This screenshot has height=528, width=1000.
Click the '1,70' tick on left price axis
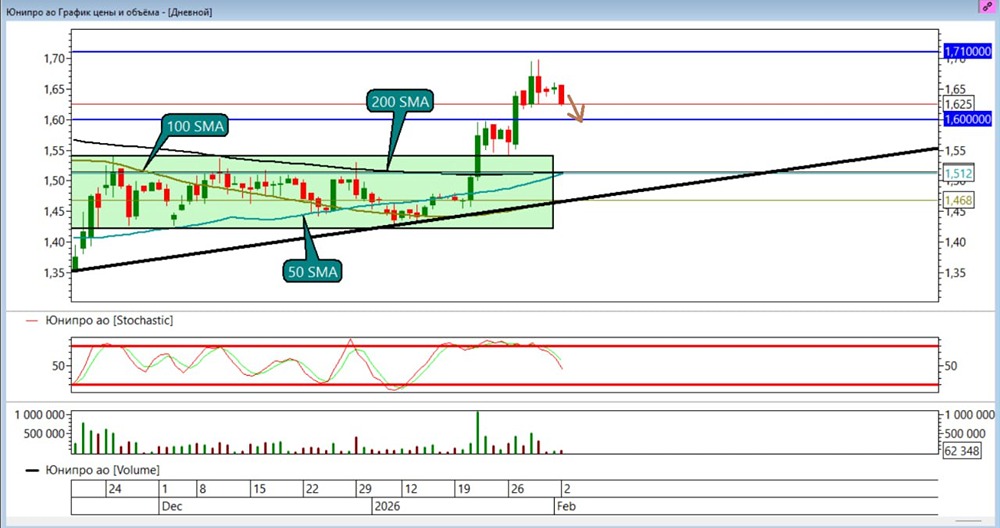pyautogui.click(x=54, y=58)
